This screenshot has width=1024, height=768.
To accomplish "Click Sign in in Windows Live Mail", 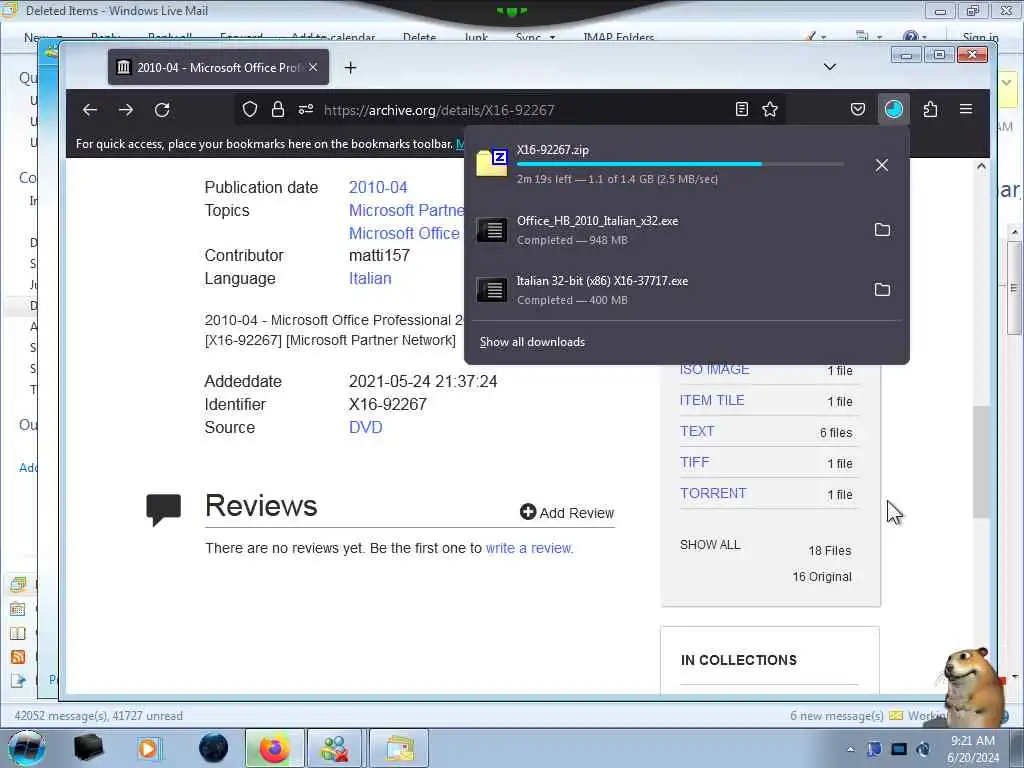I will tap(980, 37).
